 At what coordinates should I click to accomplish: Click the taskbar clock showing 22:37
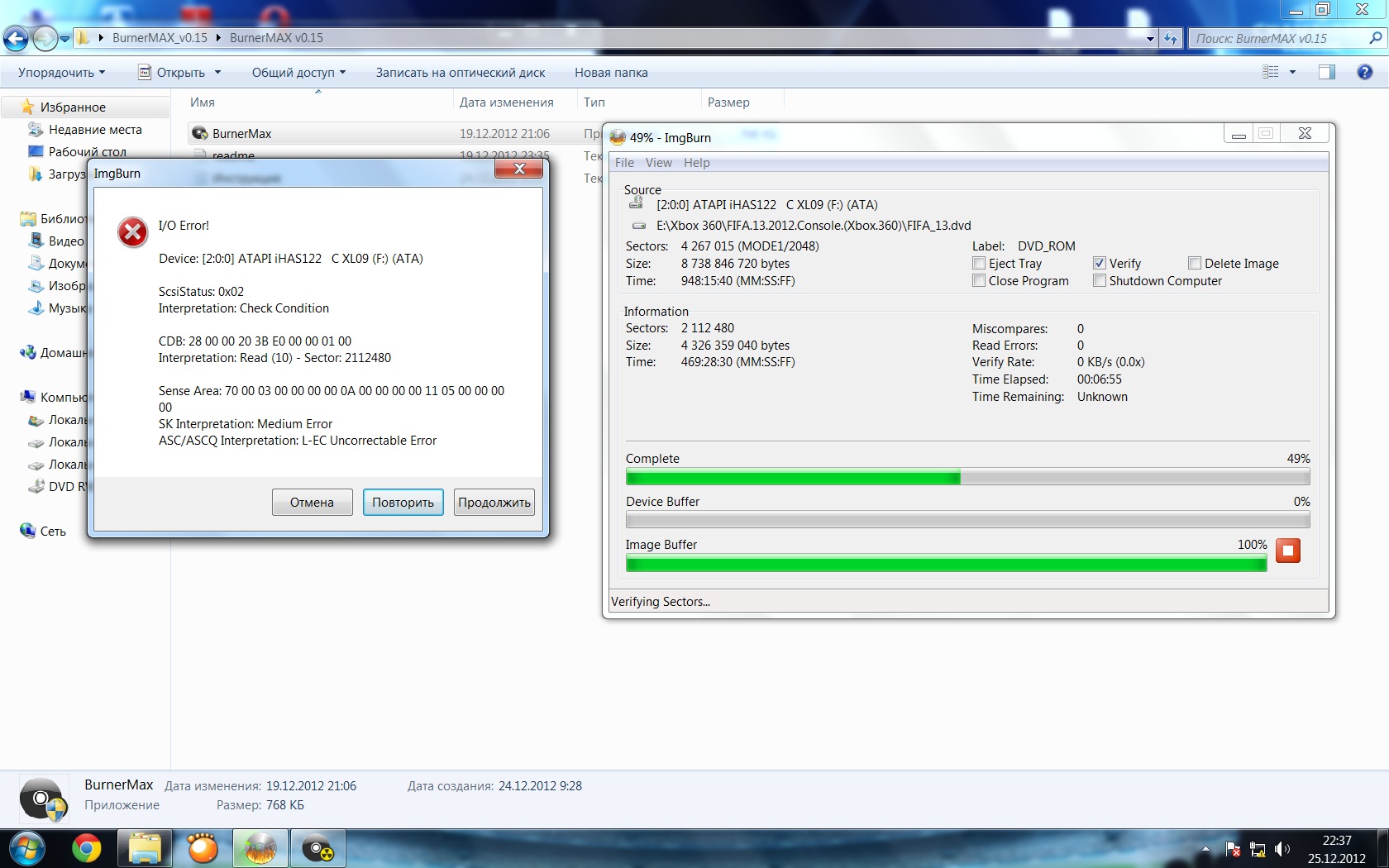(1336, 849)
